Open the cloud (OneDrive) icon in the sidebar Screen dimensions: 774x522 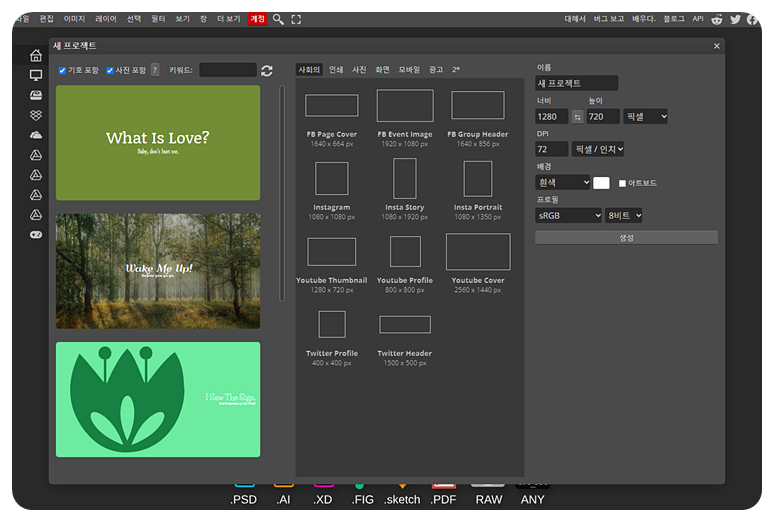(x=36, y=135)
